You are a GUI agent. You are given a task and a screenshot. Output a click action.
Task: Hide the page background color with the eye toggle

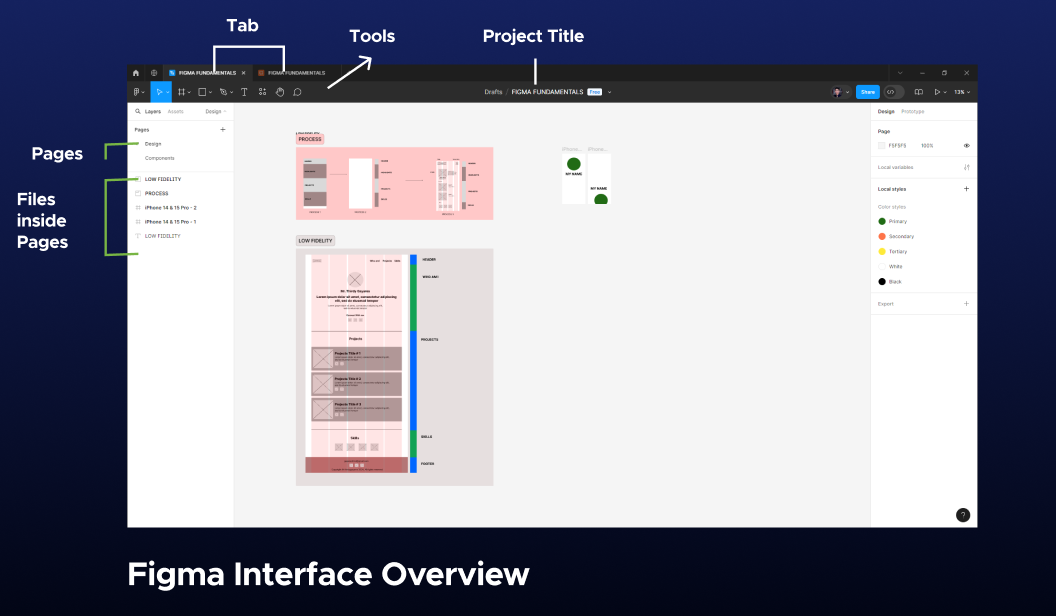point(966,145)
